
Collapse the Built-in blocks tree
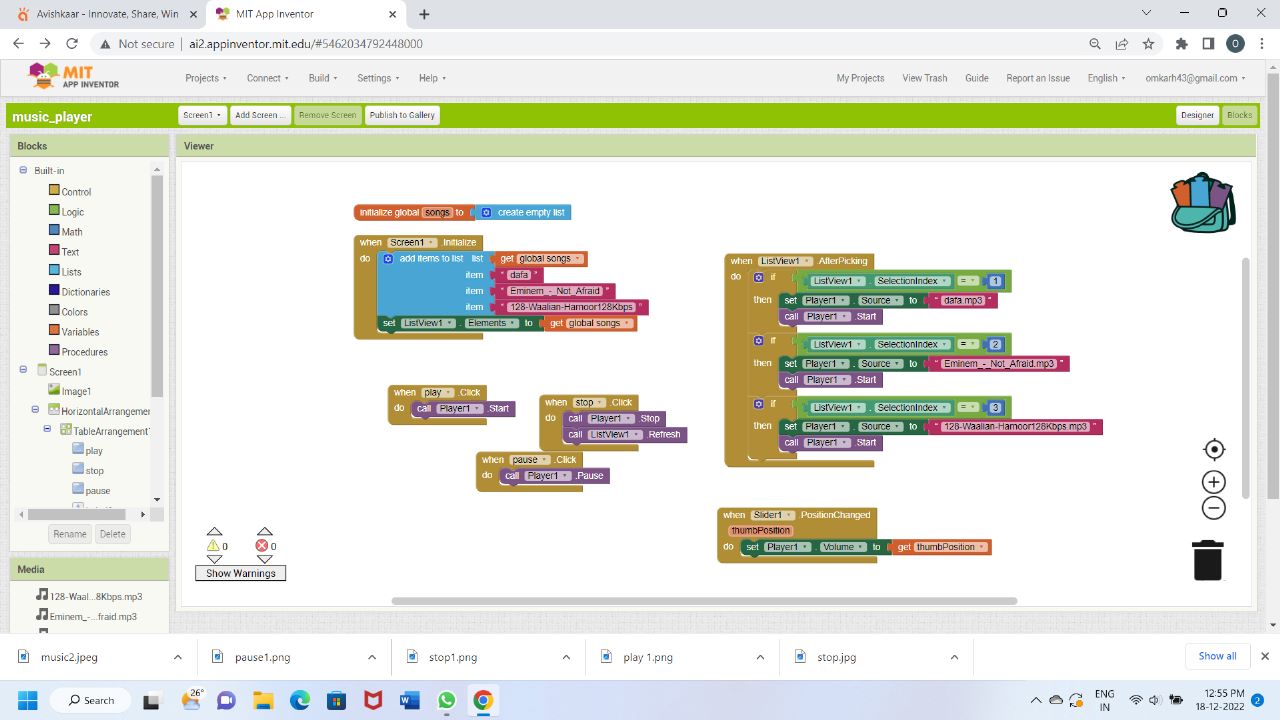coord(23,171)
